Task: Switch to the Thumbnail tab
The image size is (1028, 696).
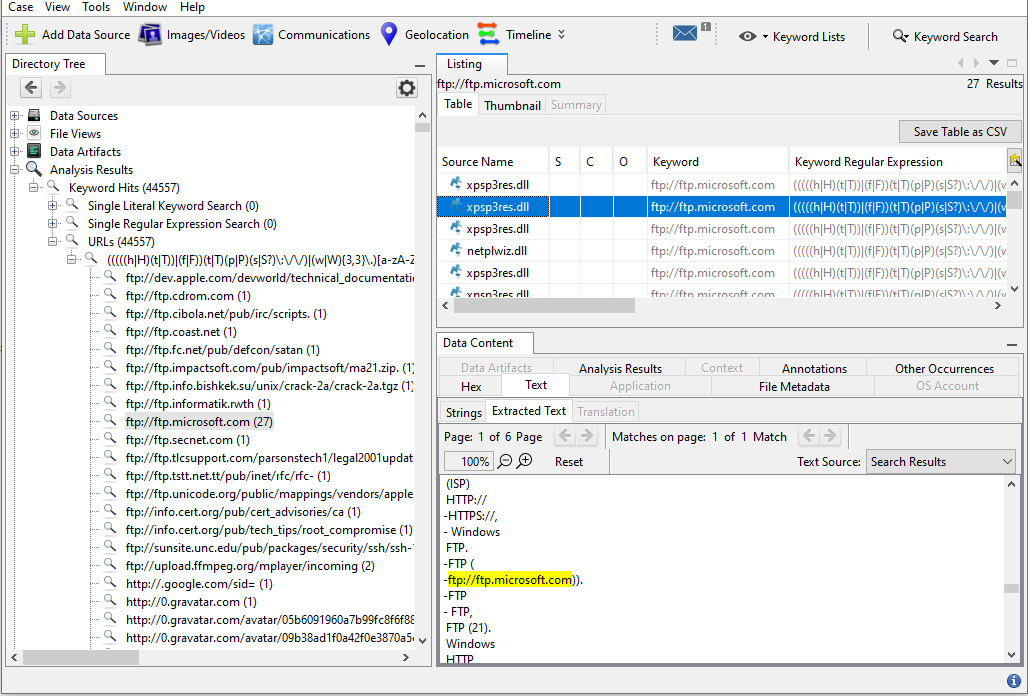Action: 512,105
